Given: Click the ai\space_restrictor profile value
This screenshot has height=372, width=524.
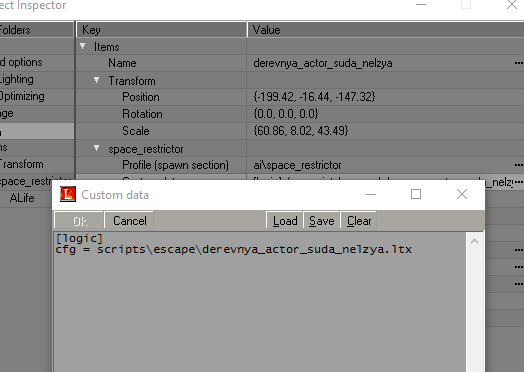Looking at the screenshot, I should tap(297, 165).
